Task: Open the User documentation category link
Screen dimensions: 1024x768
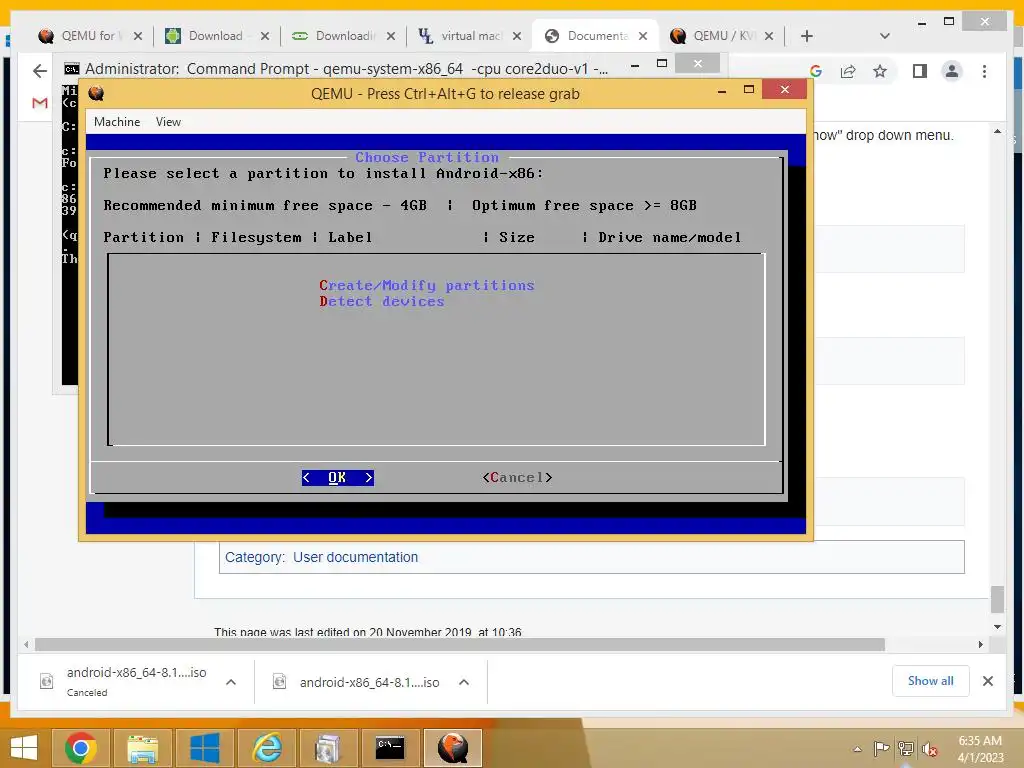Action: coord(355,557)
